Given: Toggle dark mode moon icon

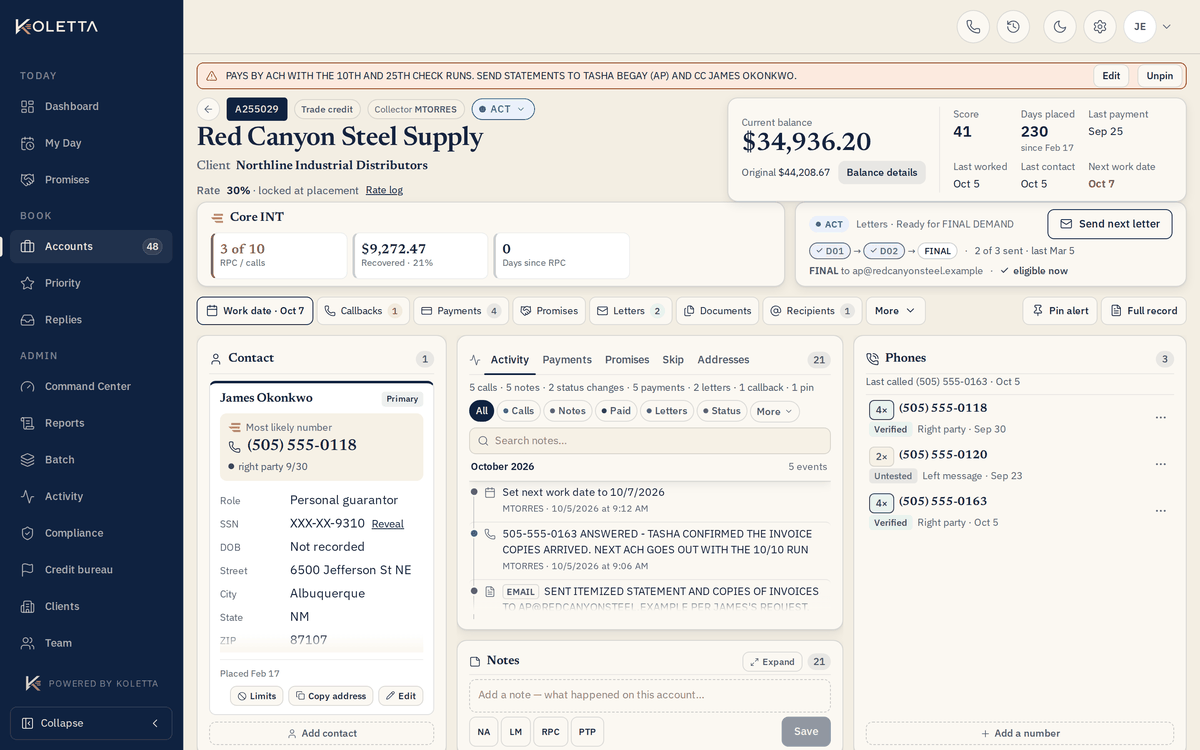Looking at the screenshot, I should tap(1060, 27).
